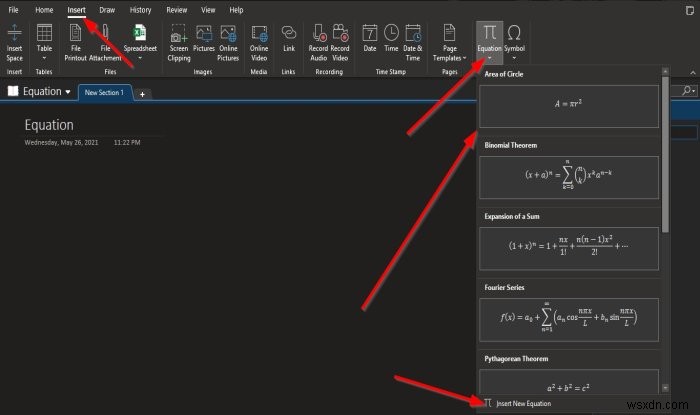
Task: Add a new section with plus tab
Action: [142, 94]
